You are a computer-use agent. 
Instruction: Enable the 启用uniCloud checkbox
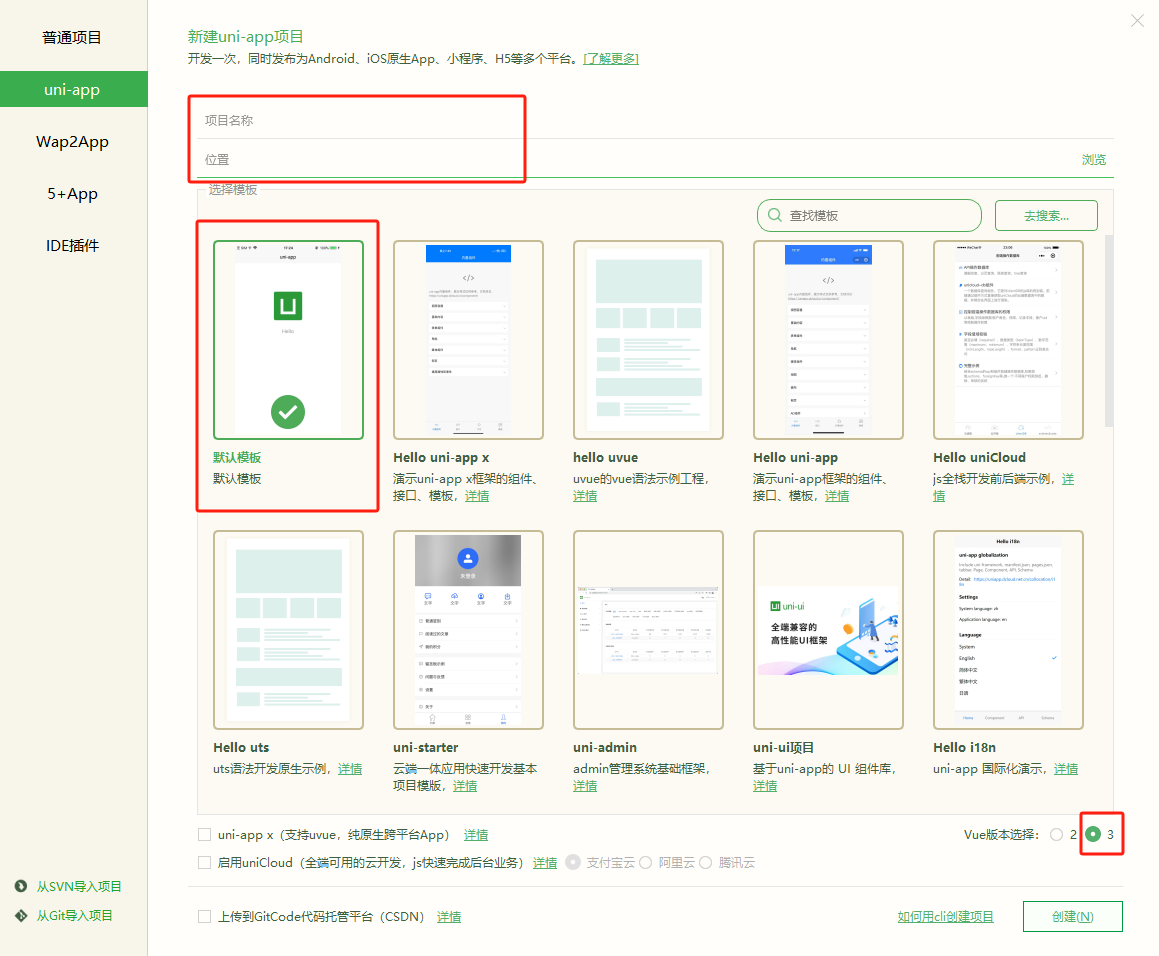click(205, 863)
